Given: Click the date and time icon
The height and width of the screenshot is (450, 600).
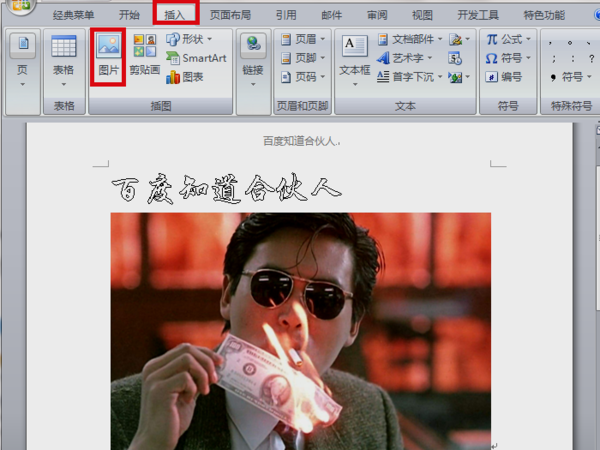Looking at the screenshot, I should (x=455, y=58).
